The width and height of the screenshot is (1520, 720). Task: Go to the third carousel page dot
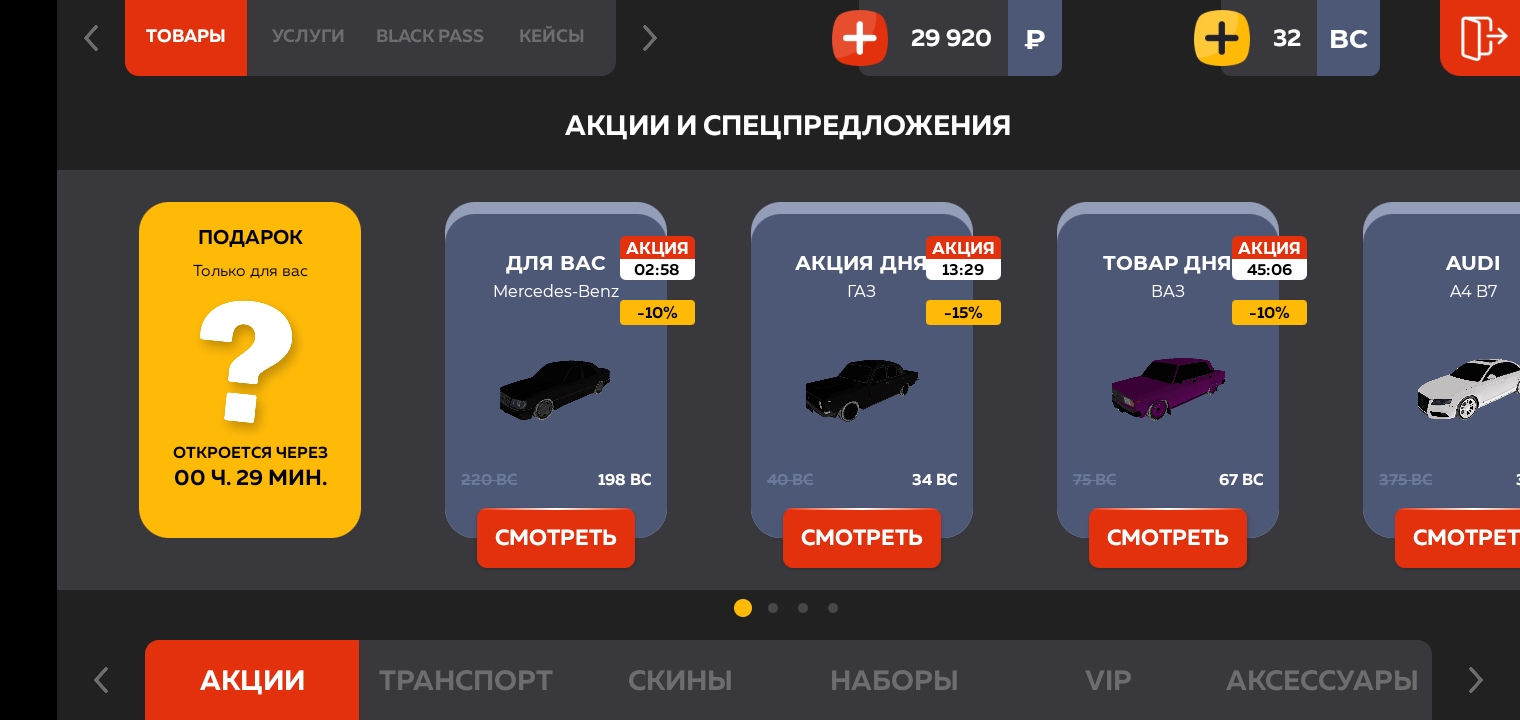803,608
